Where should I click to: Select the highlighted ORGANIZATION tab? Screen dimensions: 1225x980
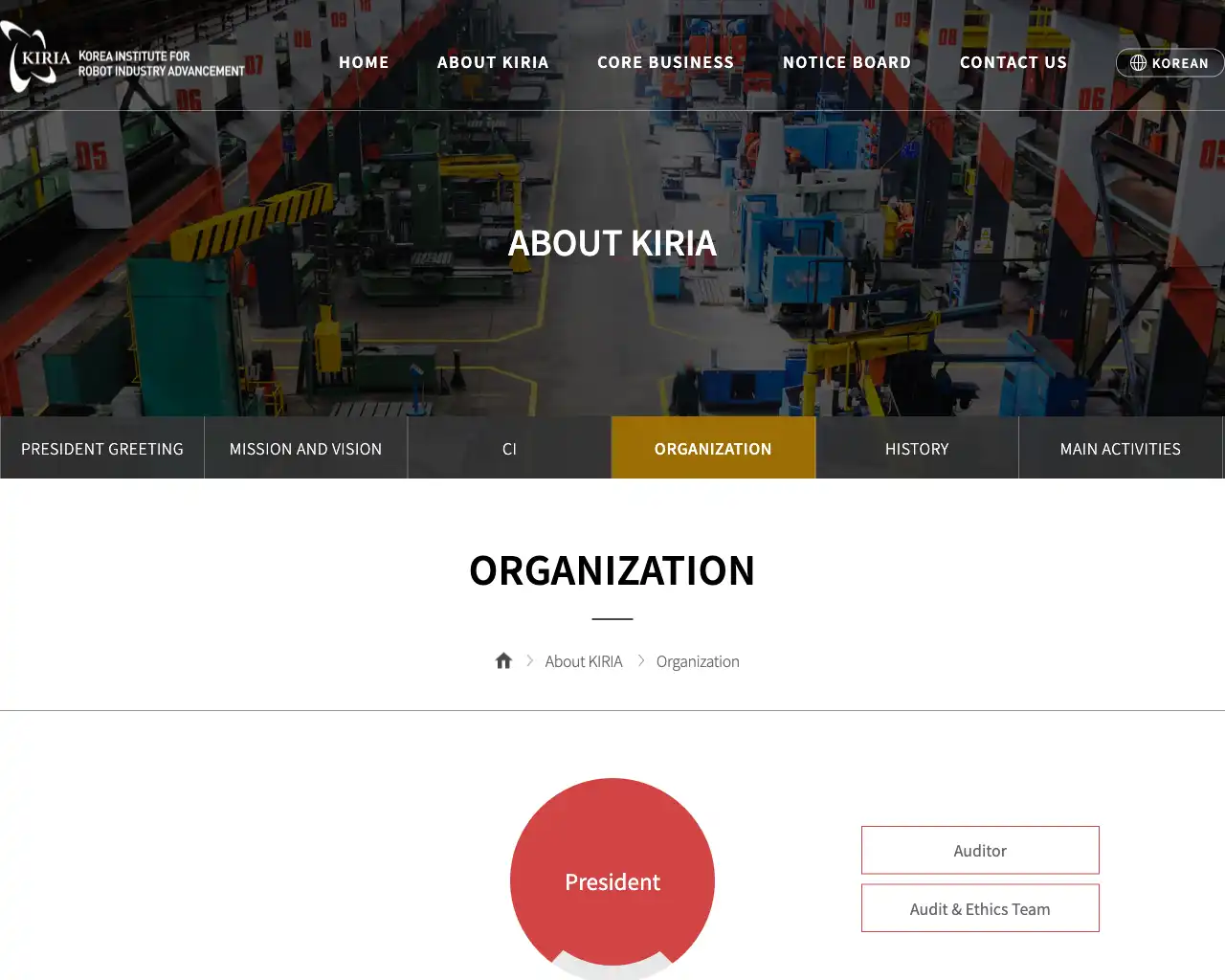[x=713, y=448]
